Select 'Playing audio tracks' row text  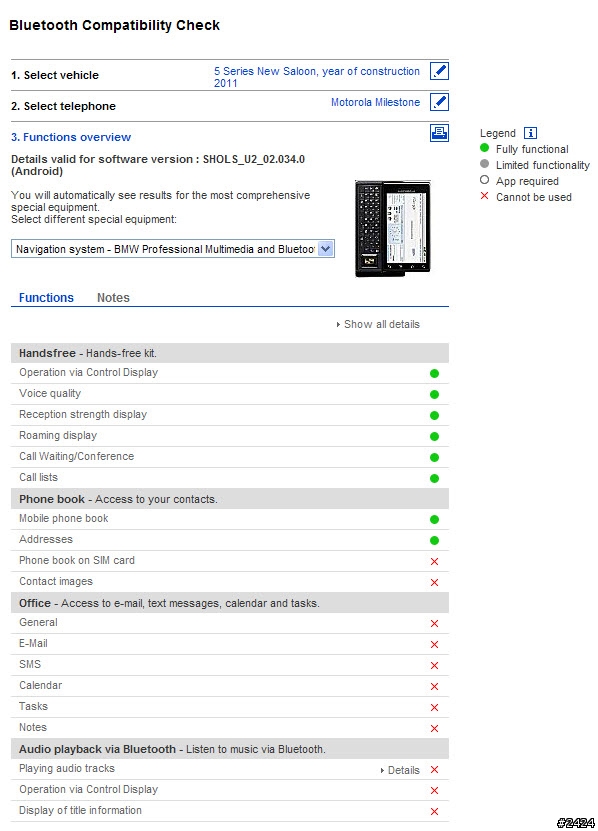[x=67, y=768]
